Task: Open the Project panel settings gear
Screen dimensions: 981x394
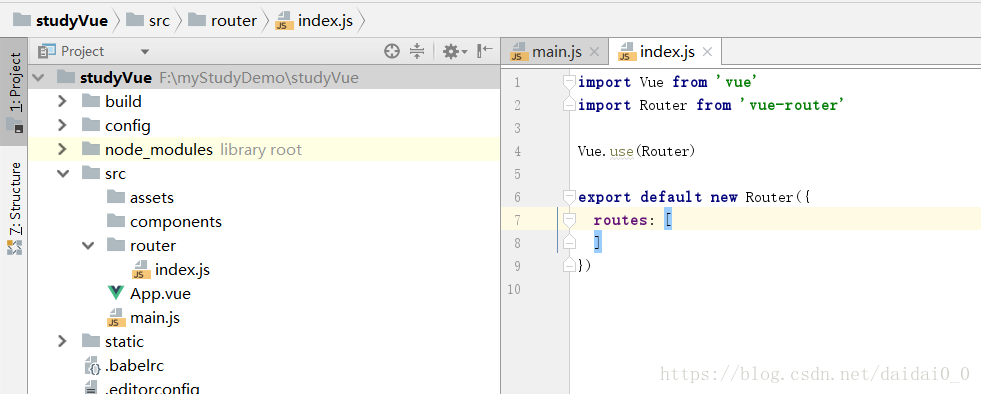Action: tap(455, 51)
